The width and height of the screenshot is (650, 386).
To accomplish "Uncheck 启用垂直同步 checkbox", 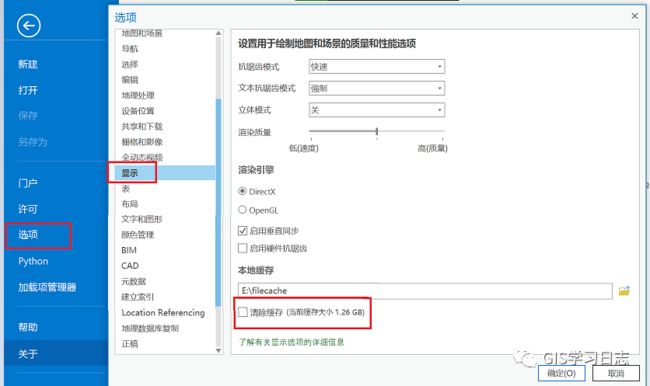I will click(243, 231).
